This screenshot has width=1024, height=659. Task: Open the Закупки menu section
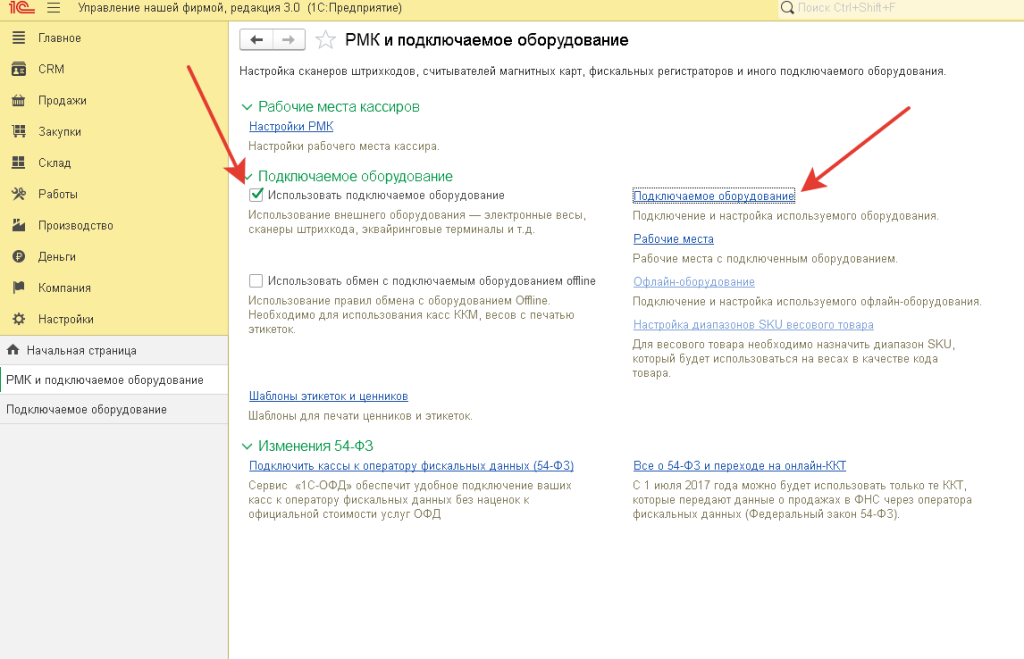pos(114,132)
